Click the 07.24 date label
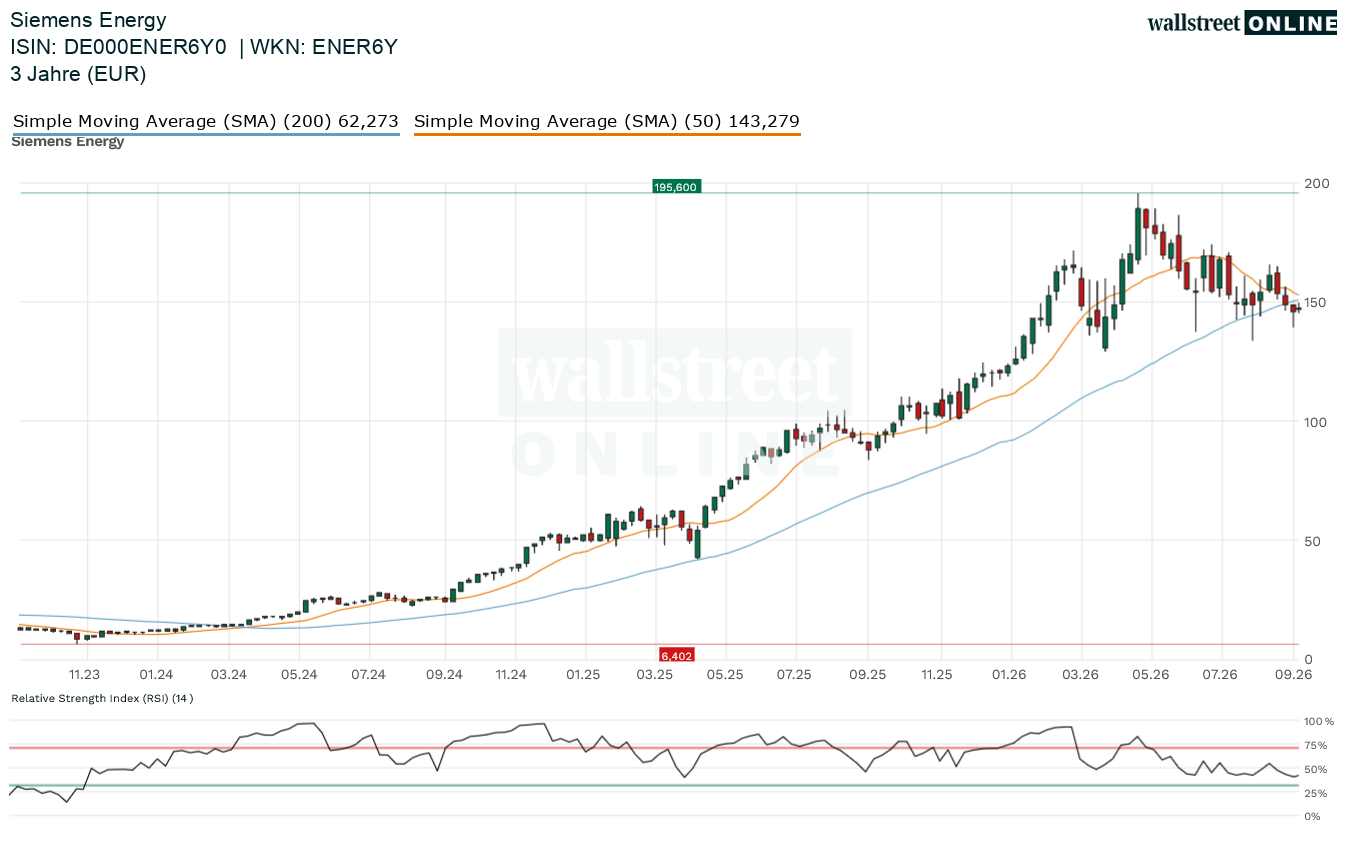The height and width of the screenshot is (843, 1349). [x=369, y=675]
